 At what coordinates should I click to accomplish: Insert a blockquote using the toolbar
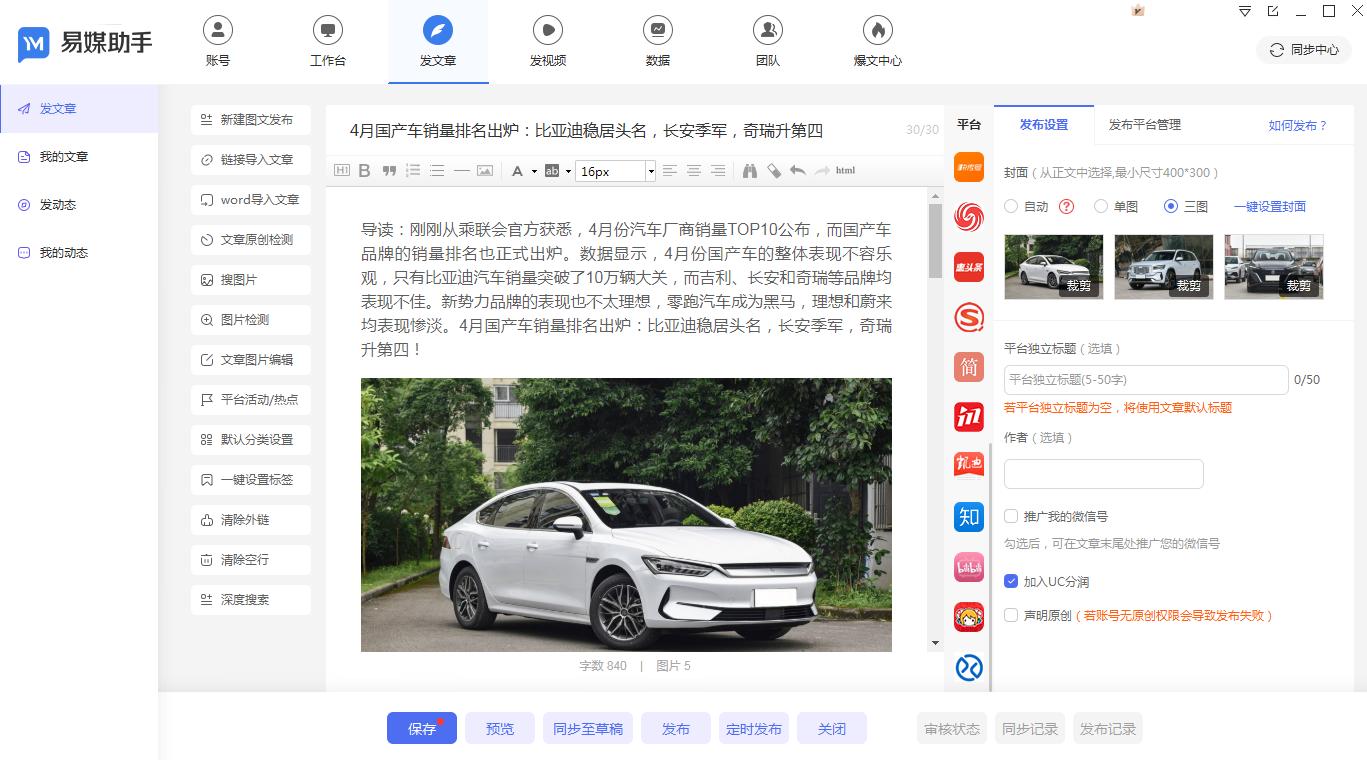point(388,170)
